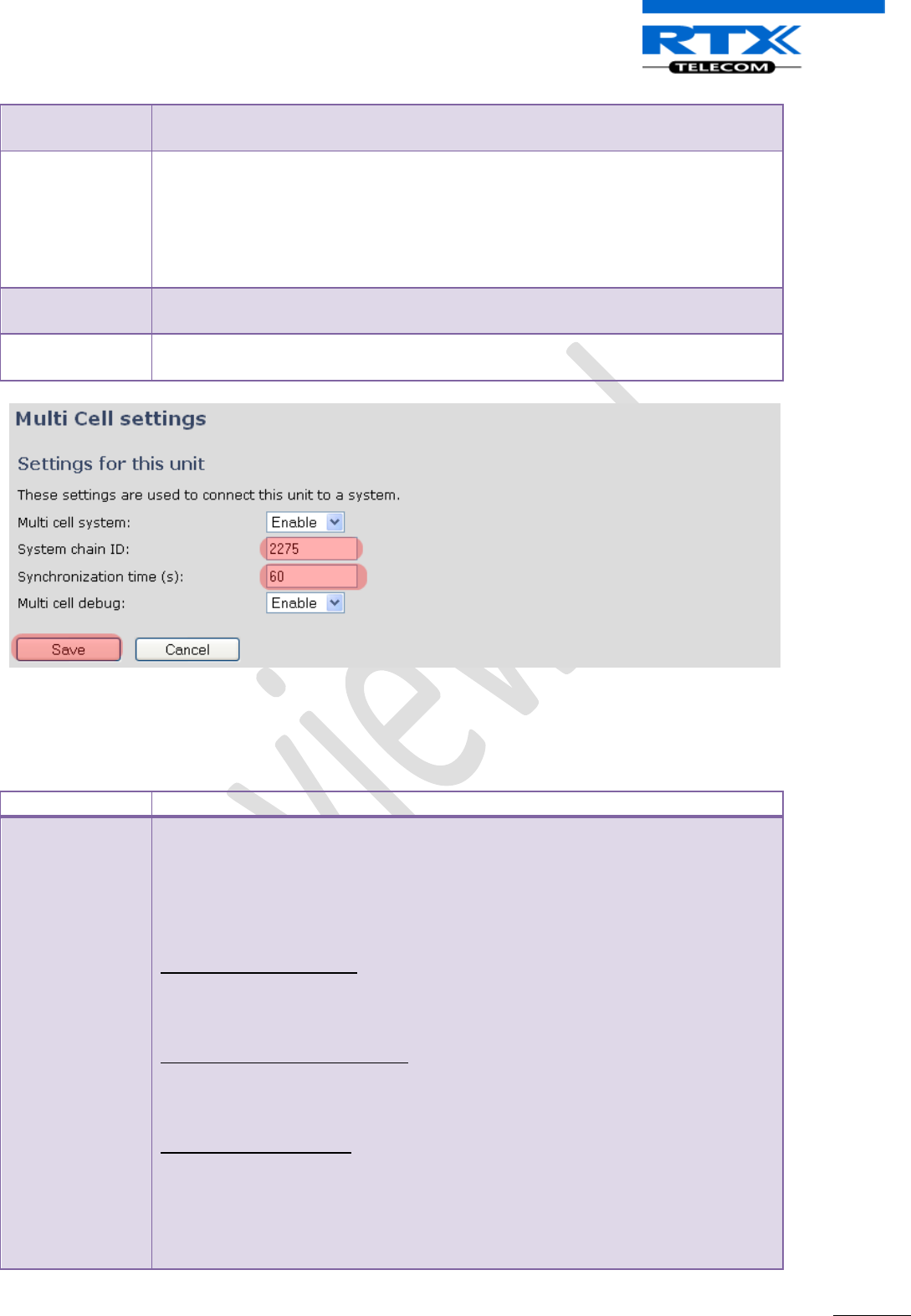Select the 'These settings are used' description text
This screenshot has height=1316, width=911.
point(208,495)
